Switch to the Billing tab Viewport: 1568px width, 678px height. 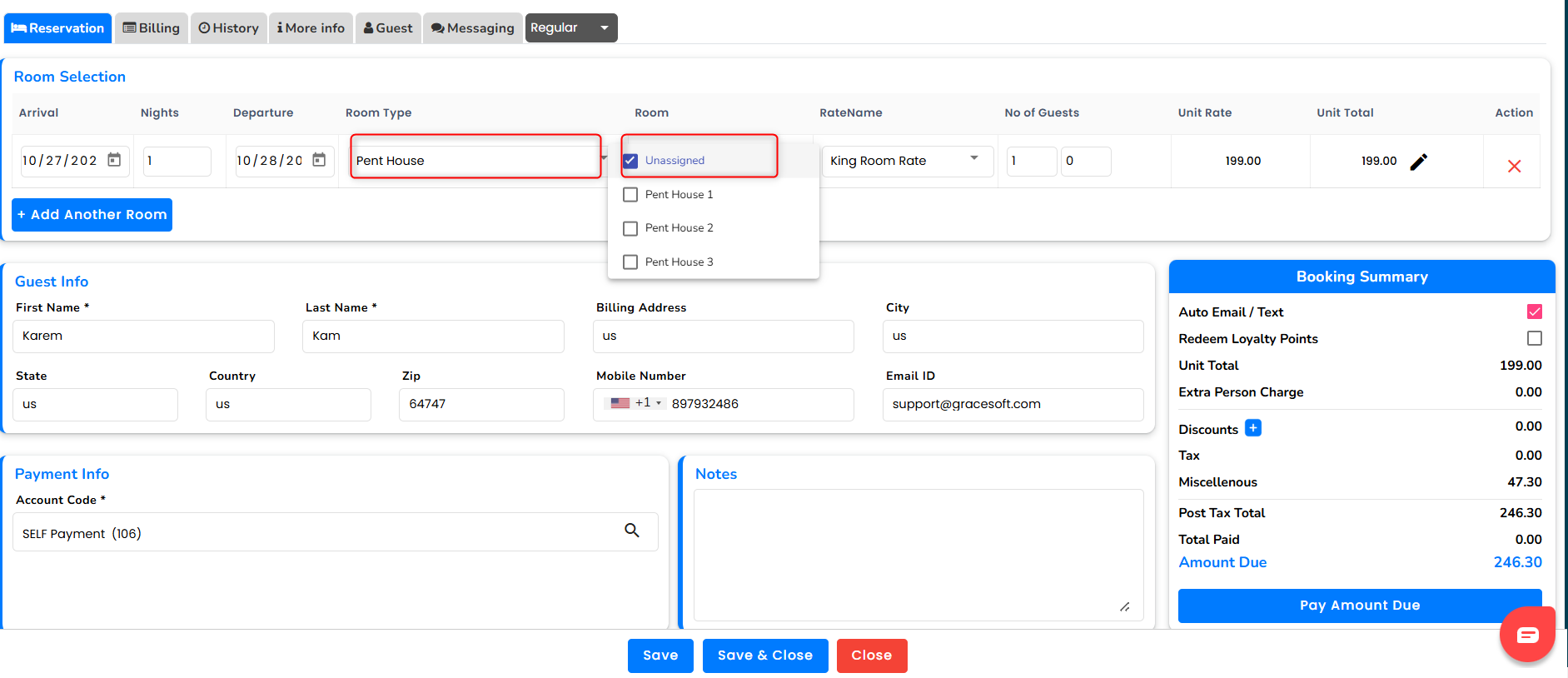coord(152,28)
